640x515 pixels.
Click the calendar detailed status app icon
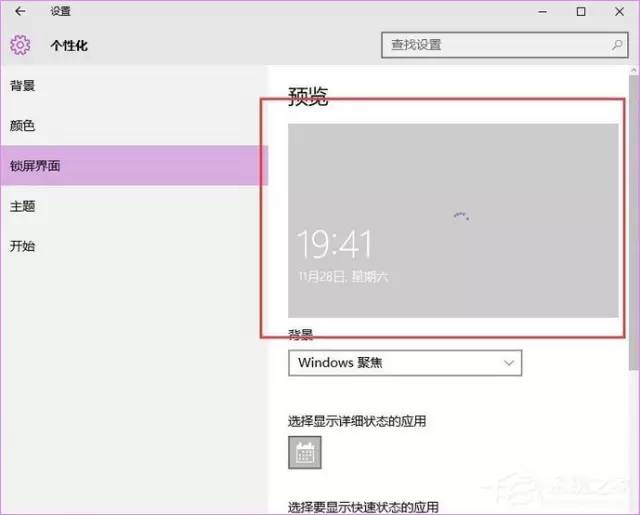[304, 453]
